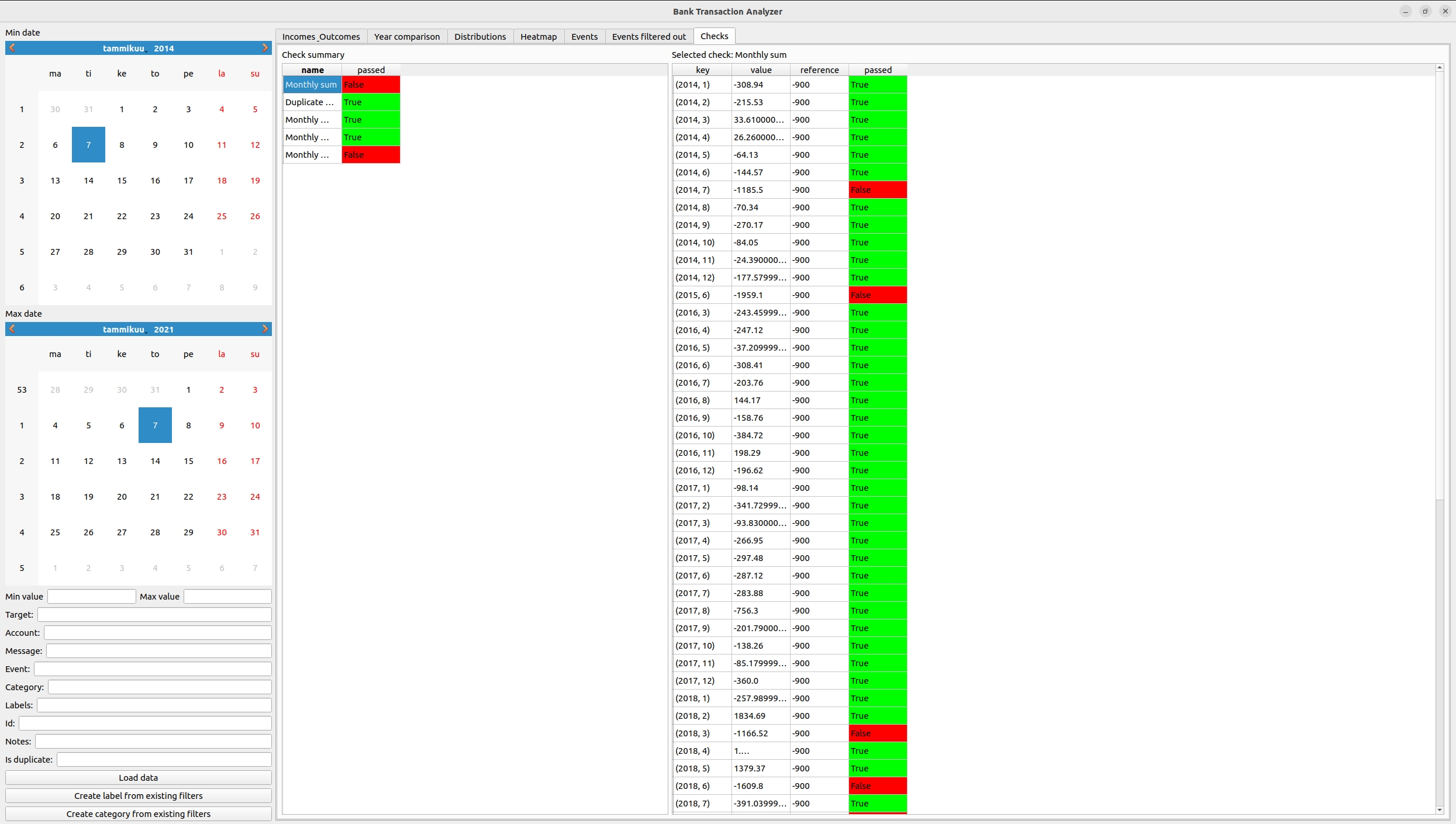Open month selector tammikuu in Max date calendar
1456x824 pixels.
123,330
